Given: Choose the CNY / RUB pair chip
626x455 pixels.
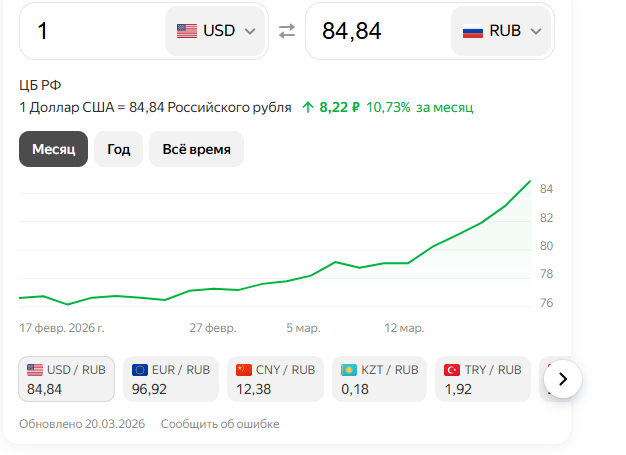Looking at the screenshot, I should pos(275,379).
